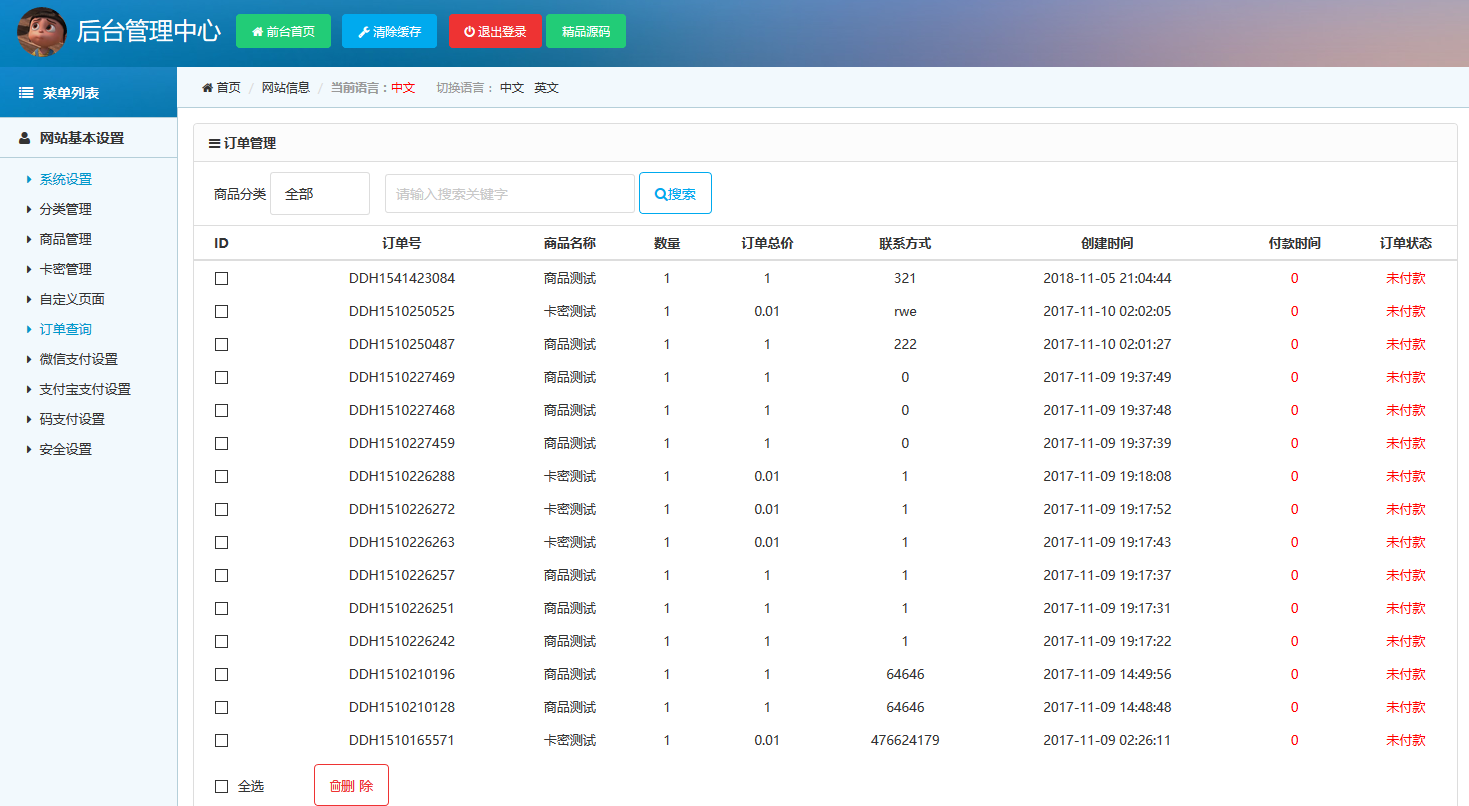Expand the 卡密管理 sidebar arrow
The image size is (1469, 806).
[x=29, y=269]
